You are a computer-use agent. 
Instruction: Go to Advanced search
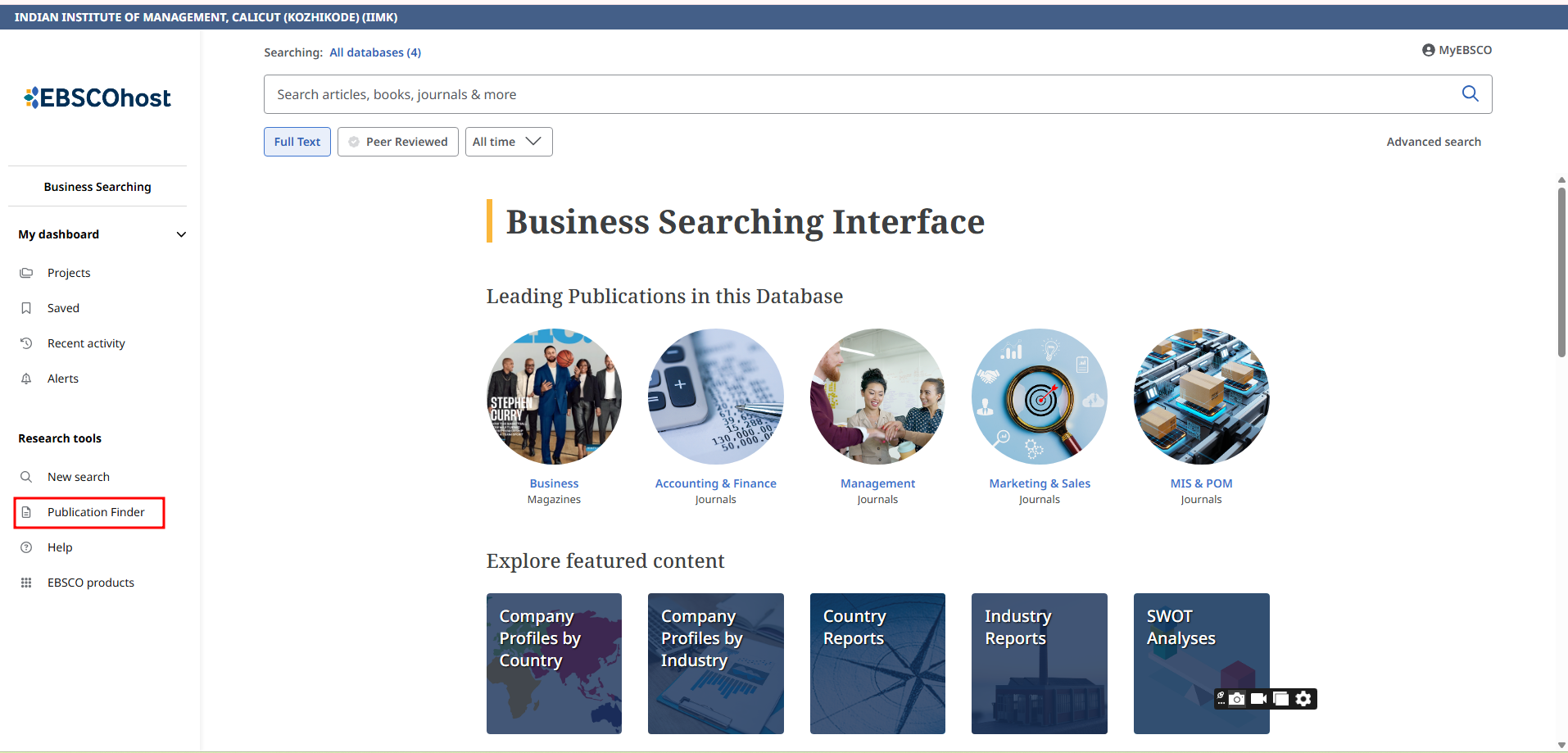point(1433,142)
